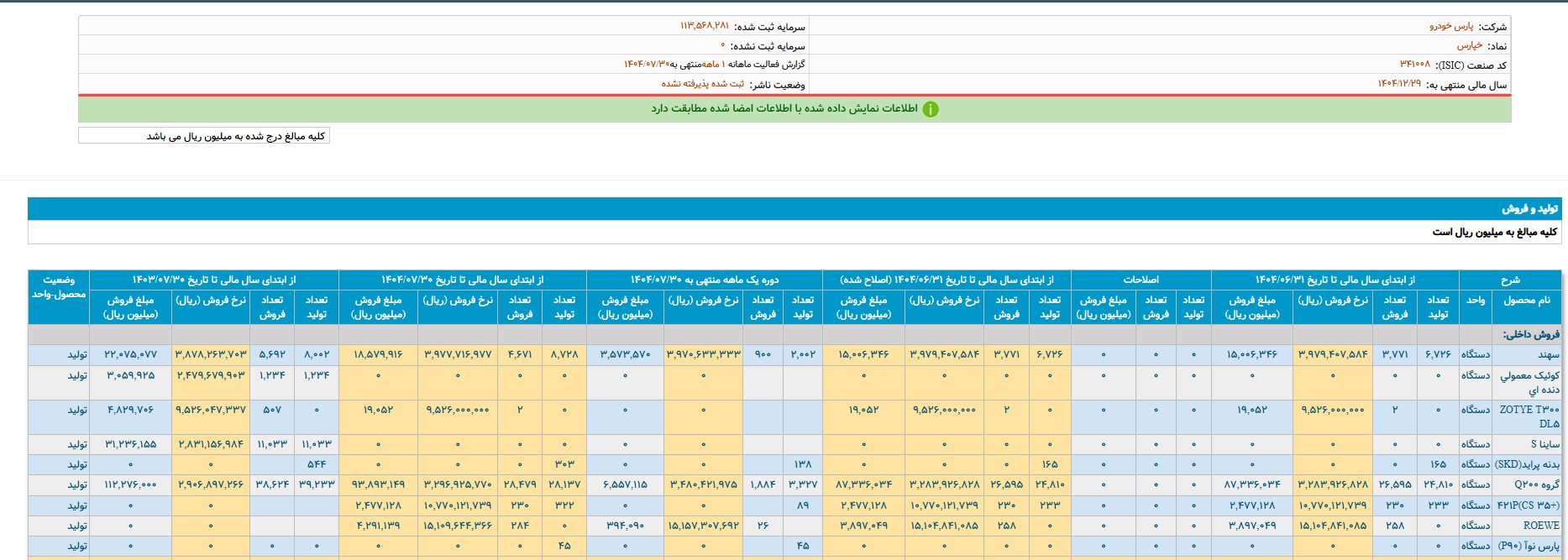Click the گروه Q200 product name
The width and height of the screenshot is (1568, 560).
click(x=1537, y=484)
